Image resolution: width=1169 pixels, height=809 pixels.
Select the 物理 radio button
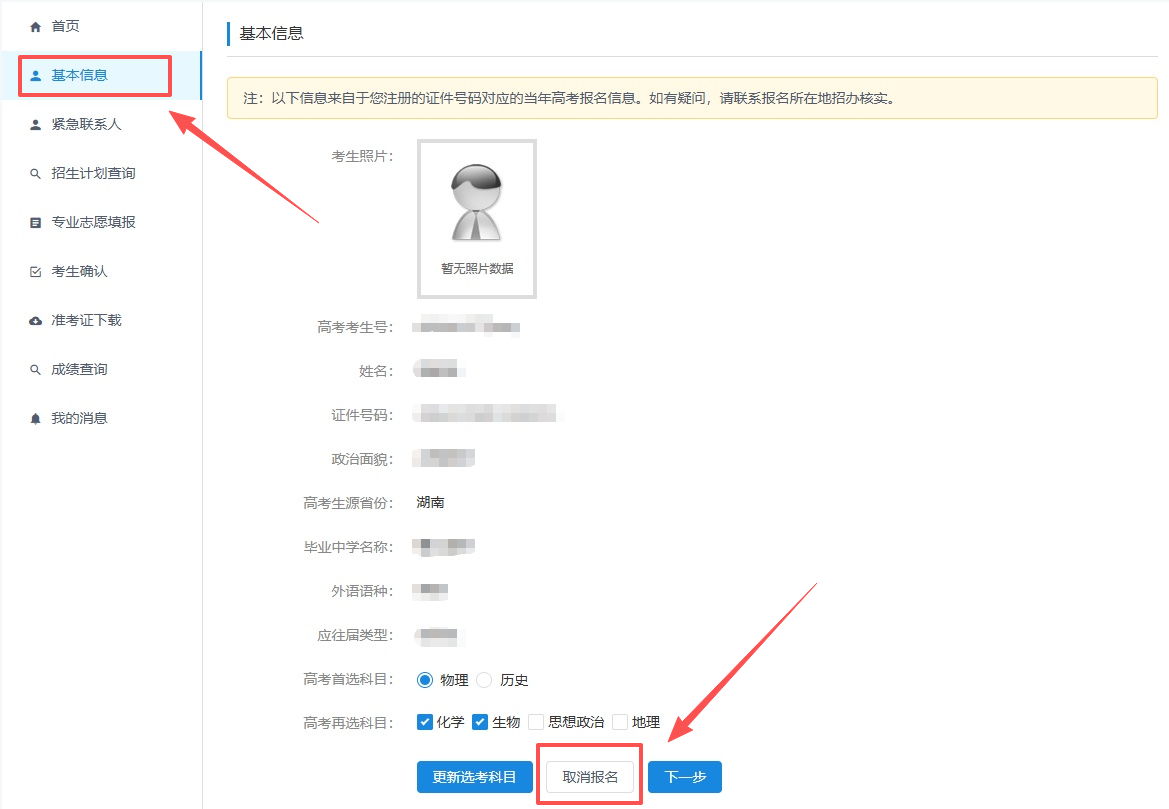tap(425, 680)
